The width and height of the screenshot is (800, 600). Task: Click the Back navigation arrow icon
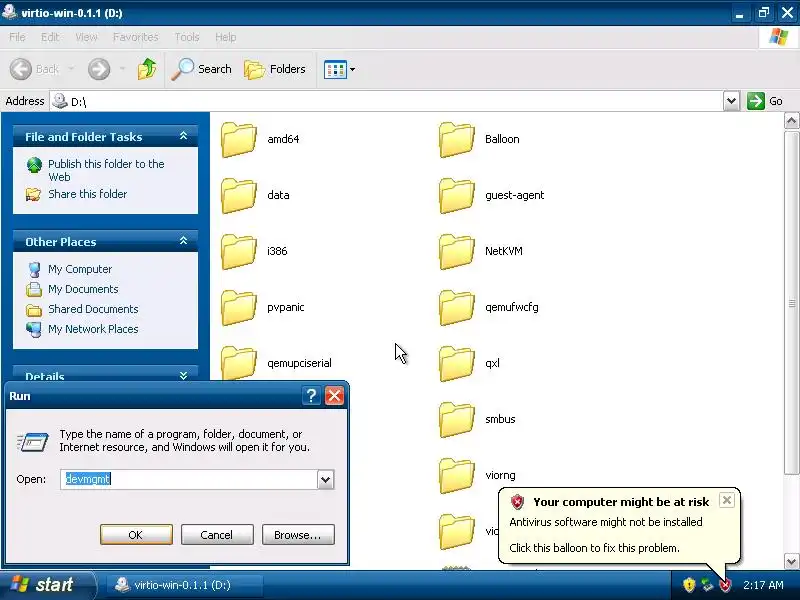coord(21,69)
